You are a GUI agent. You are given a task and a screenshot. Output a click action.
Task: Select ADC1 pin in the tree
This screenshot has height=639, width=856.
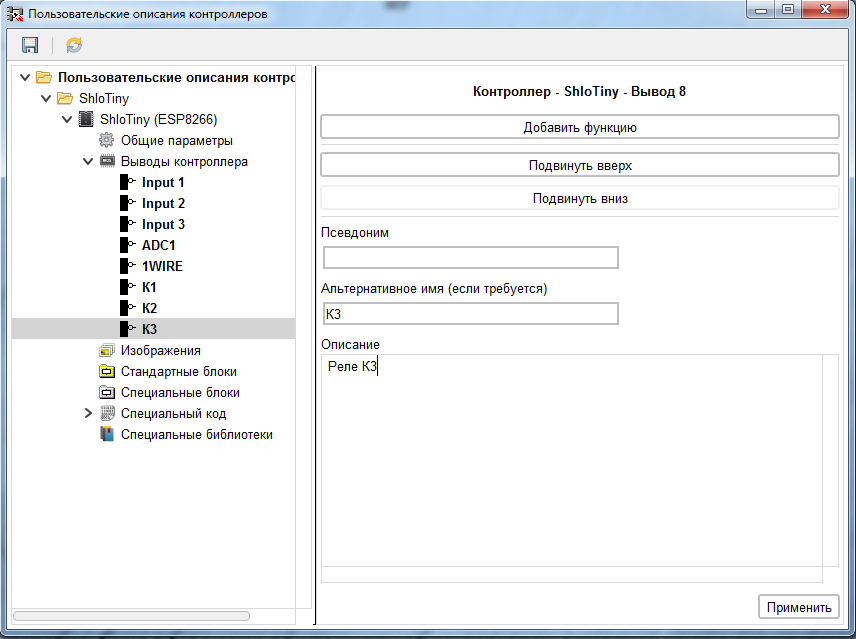159,245
